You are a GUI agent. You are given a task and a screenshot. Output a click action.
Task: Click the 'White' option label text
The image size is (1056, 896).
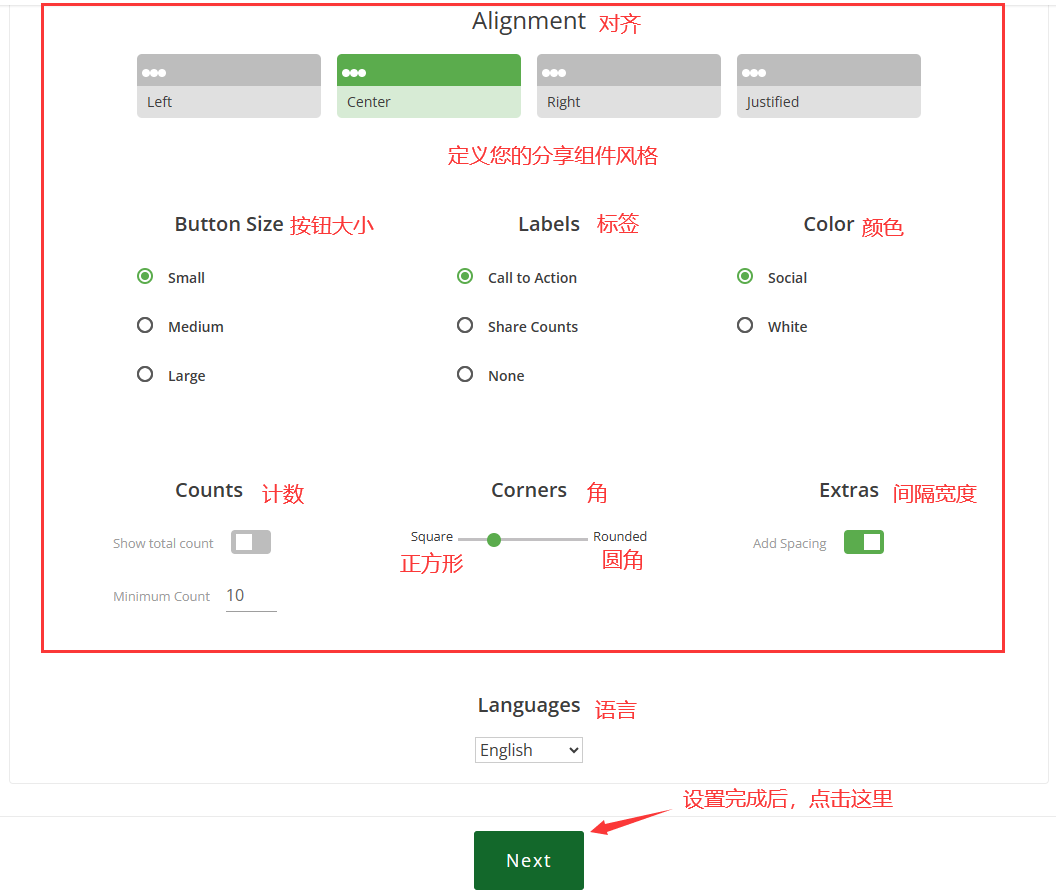tap(787, 327)
